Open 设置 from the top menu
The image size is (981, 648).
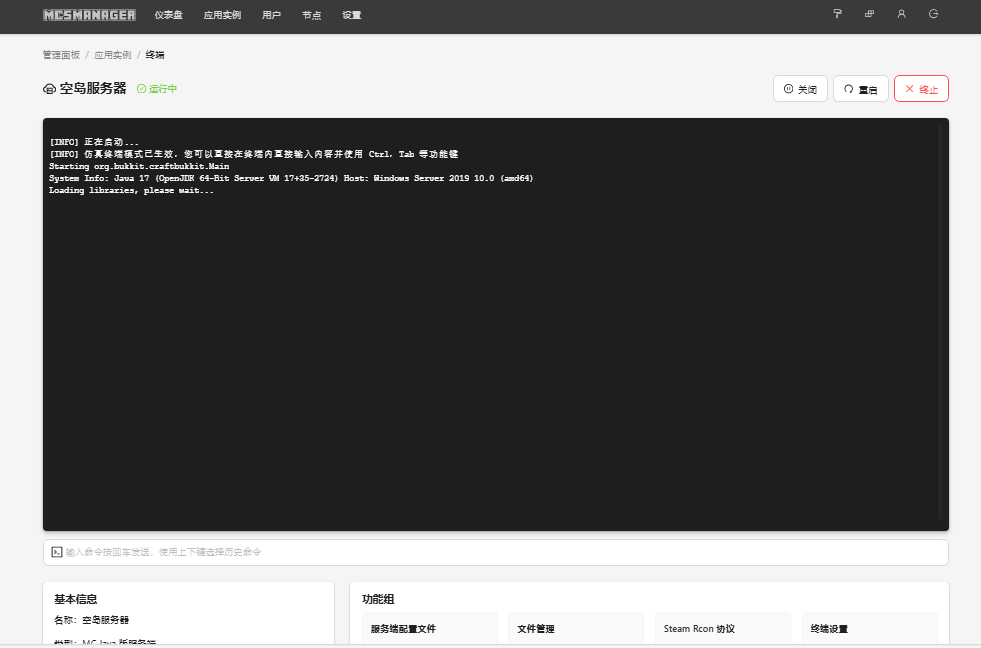click(x=351, y=15)
